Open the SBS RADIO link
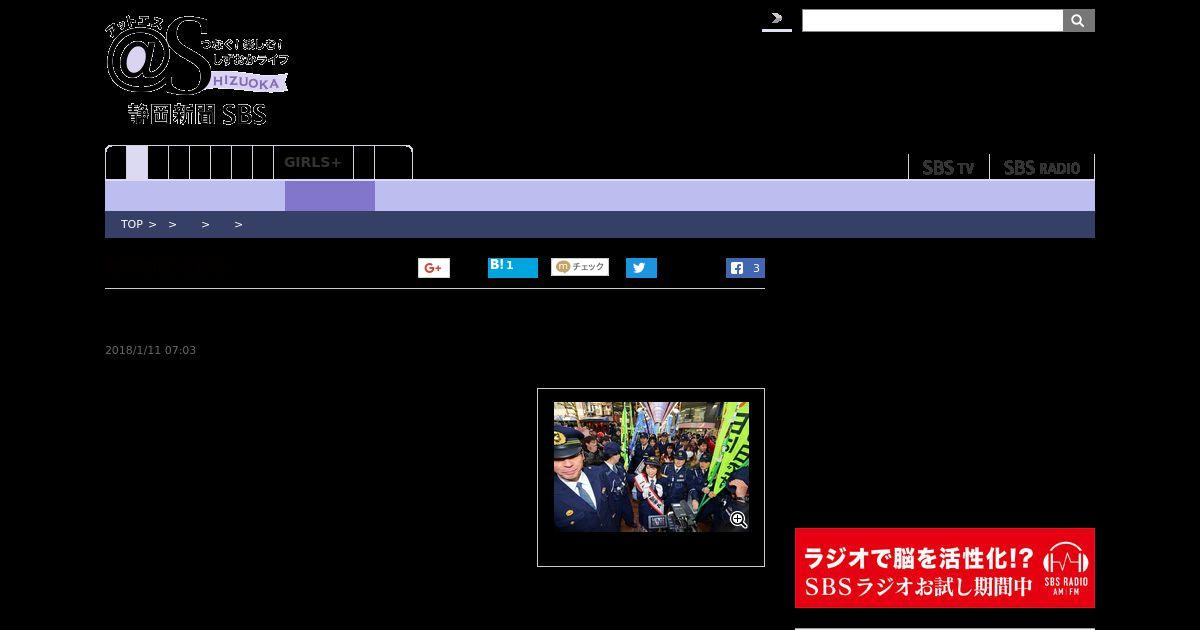 pyautogui.click(x=1042, y=167)
